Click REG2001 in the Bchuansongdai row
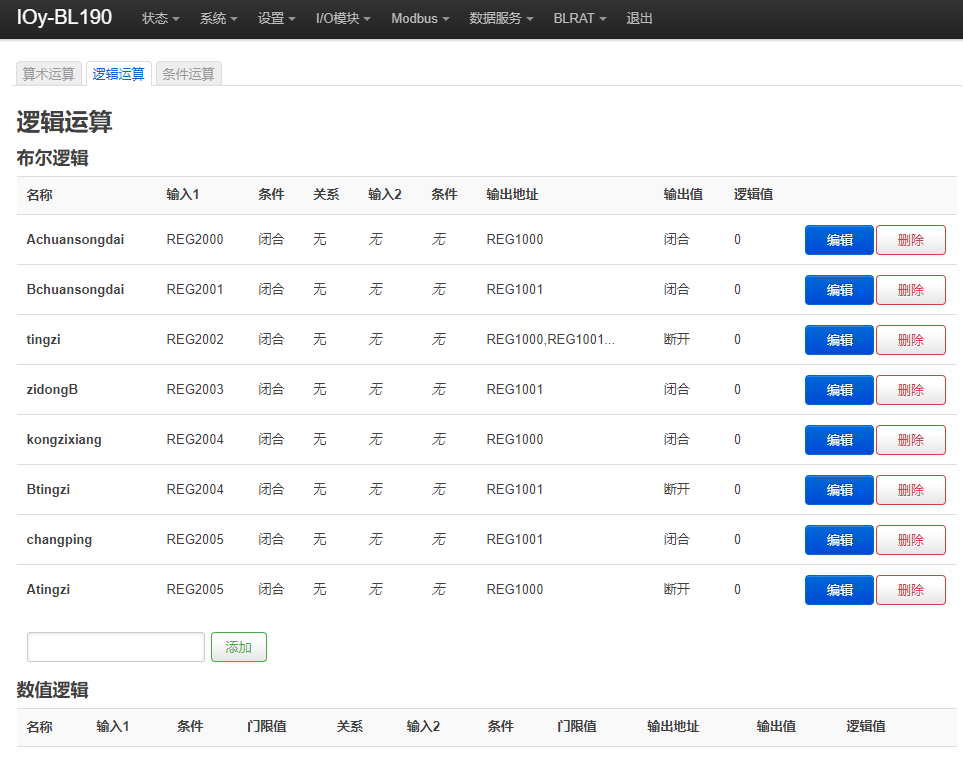The width and height of the screenshot is (963, 758). 195,289
